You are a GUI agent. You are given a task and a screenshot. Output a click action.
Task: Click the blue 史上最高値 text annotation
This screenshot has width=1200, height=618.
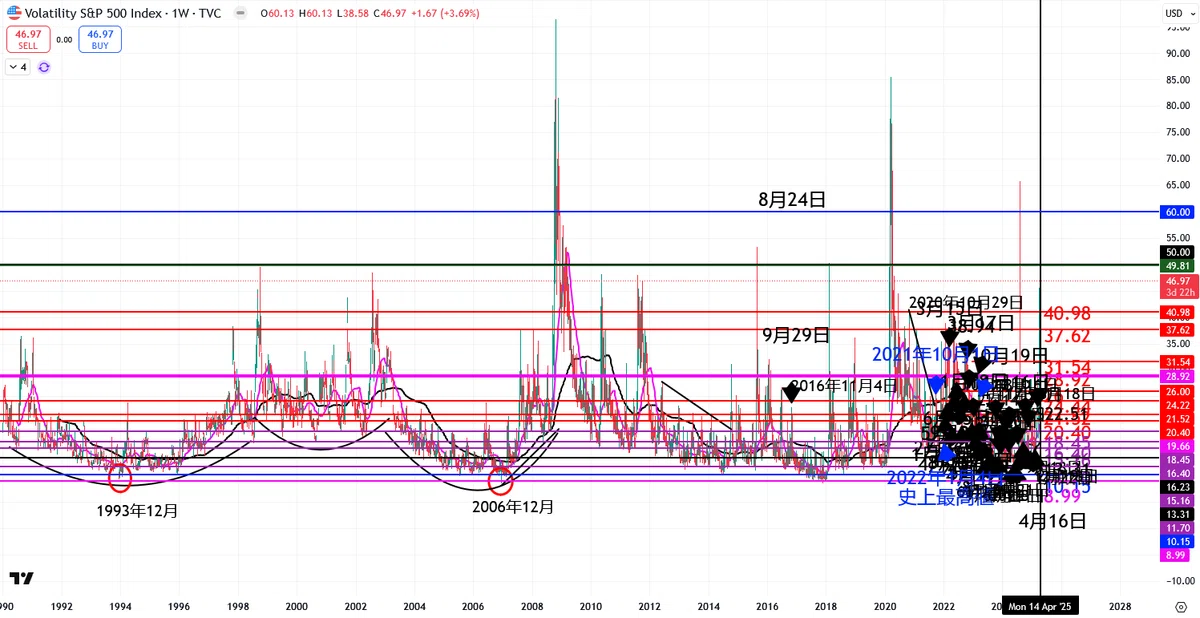pyautogui.click(x=945, y=497)
